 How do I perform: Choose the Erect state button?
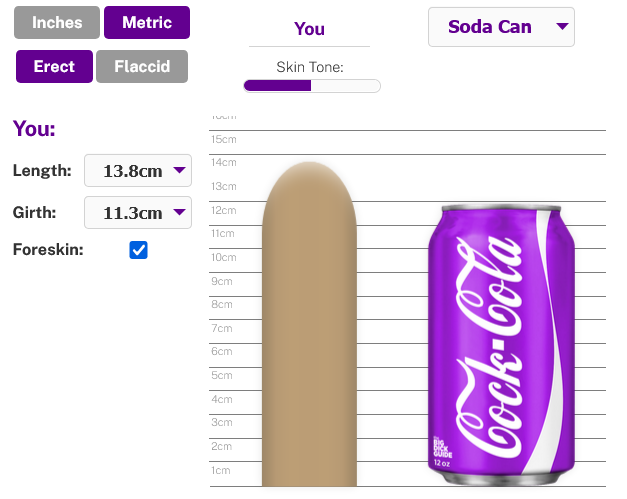[54, 66]
